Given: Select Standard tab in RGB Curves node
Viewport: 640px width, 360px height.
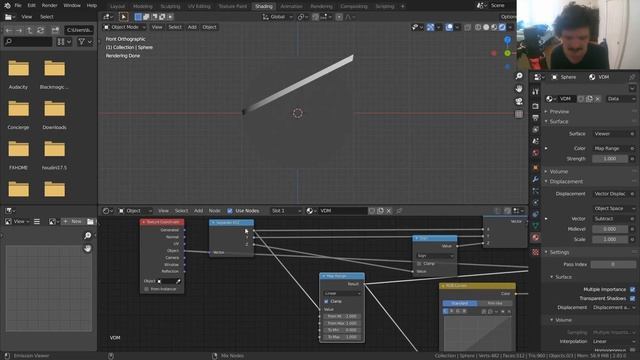Looking at the screenshot, I should (460, 303).
